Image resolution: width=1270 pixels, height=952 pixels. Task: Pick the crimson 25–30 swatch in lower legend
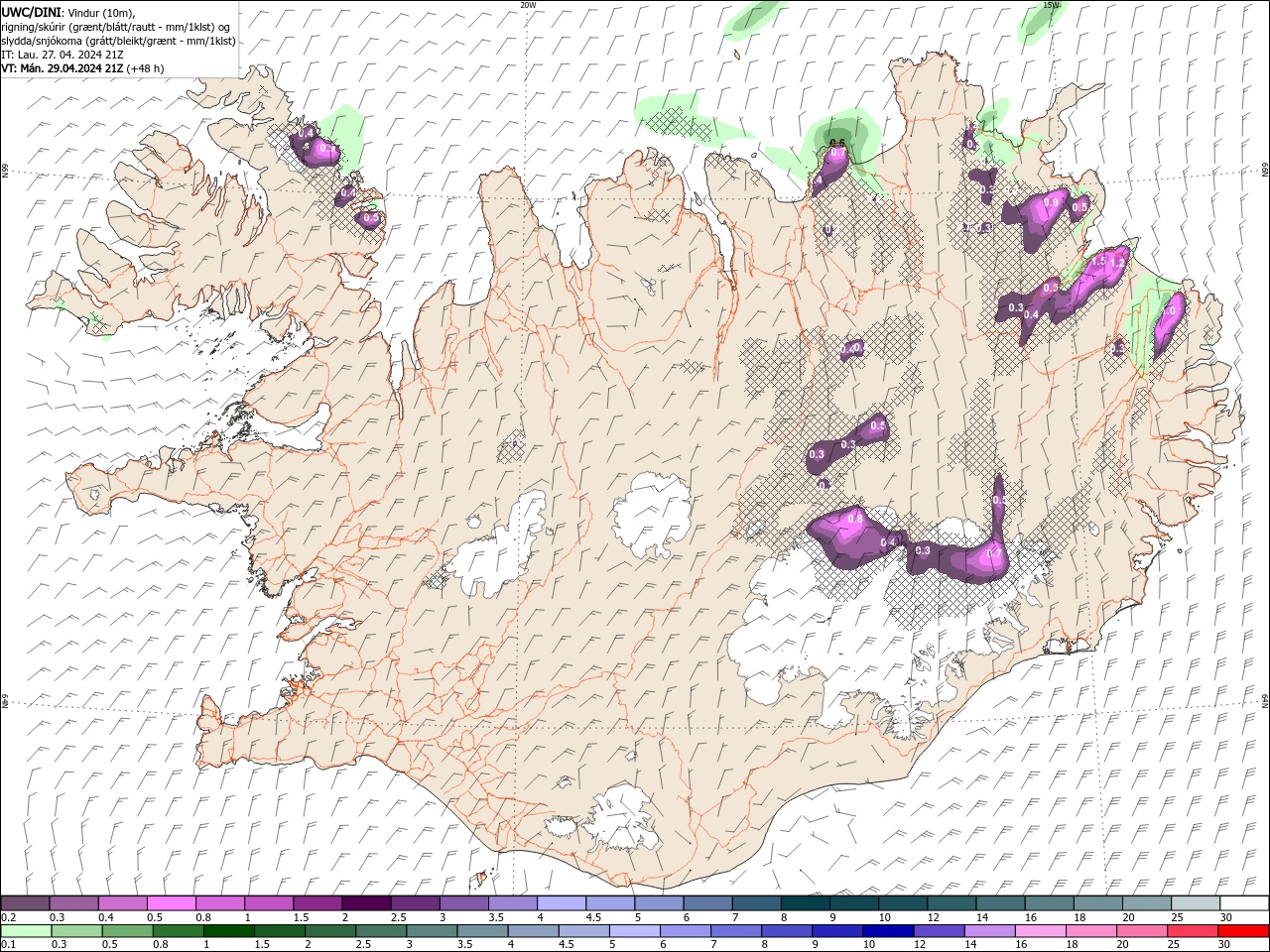[1194, 931]
